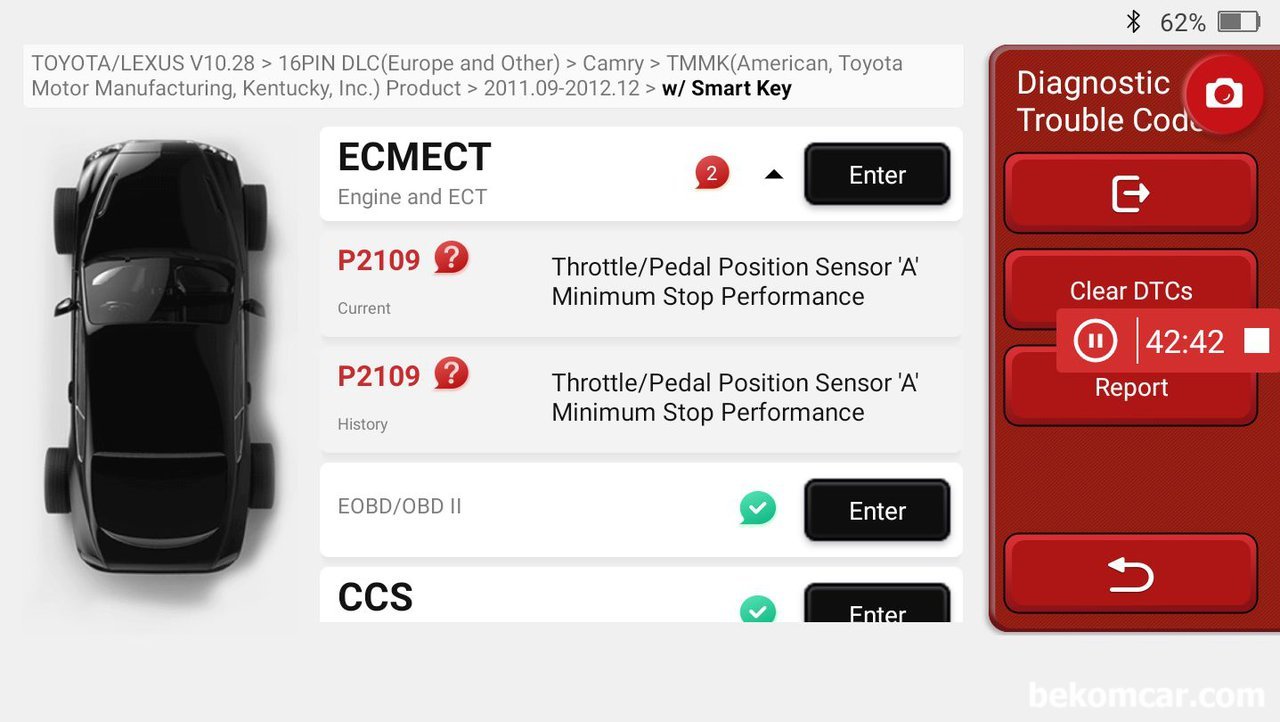1280x722 pixels.
Task: Click help icon for current P2109 code
Action: 451,259
